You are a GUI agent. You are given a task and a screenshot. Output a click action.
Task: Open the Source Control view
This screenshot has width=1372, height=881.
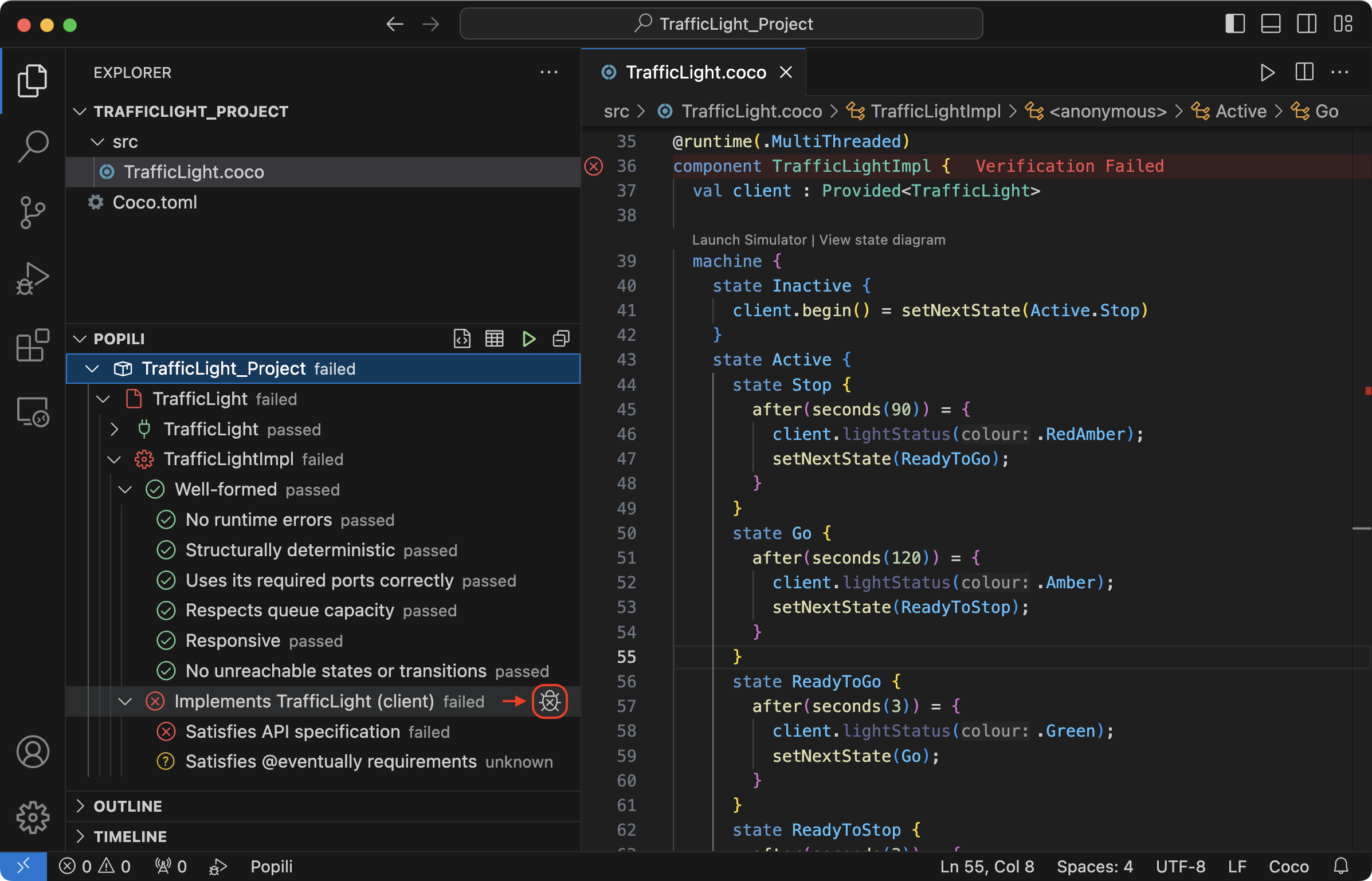click(33, 213)
